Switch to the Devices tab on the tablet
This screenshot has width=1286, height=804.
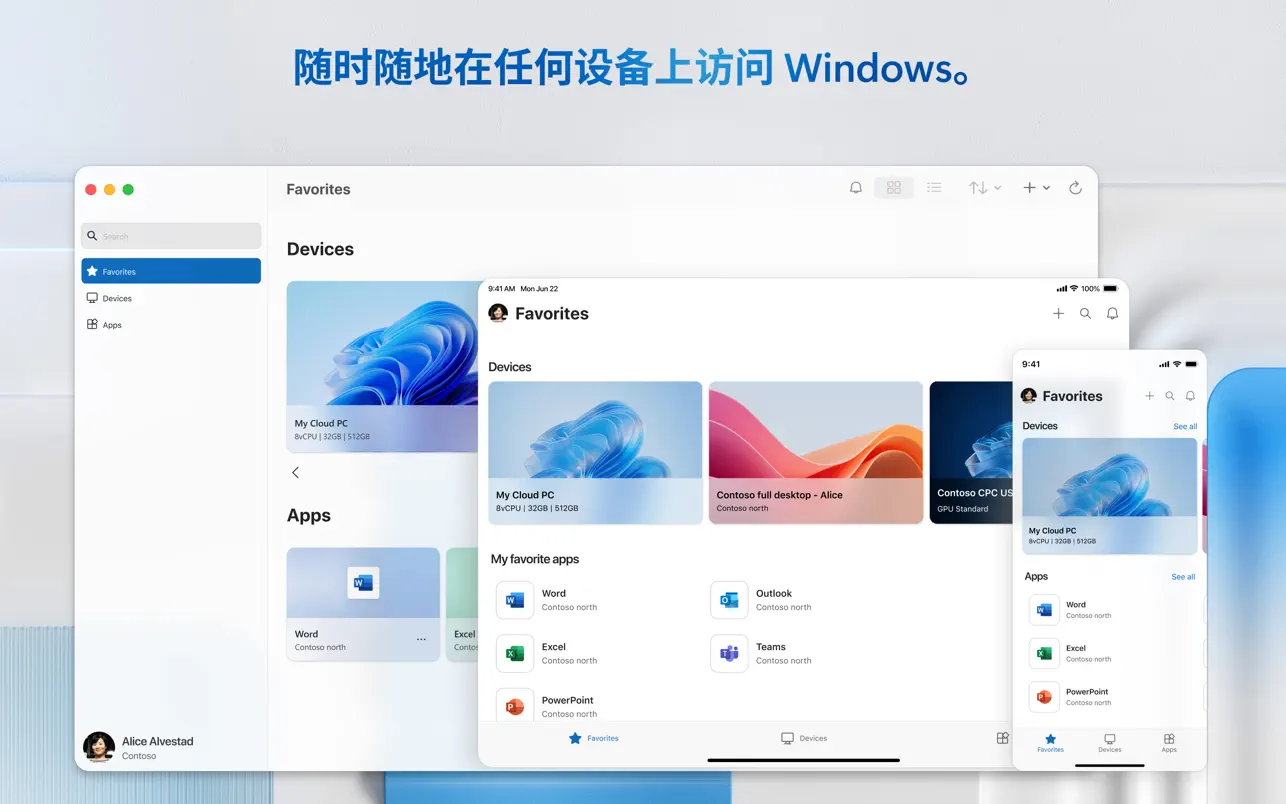[804, 738]
